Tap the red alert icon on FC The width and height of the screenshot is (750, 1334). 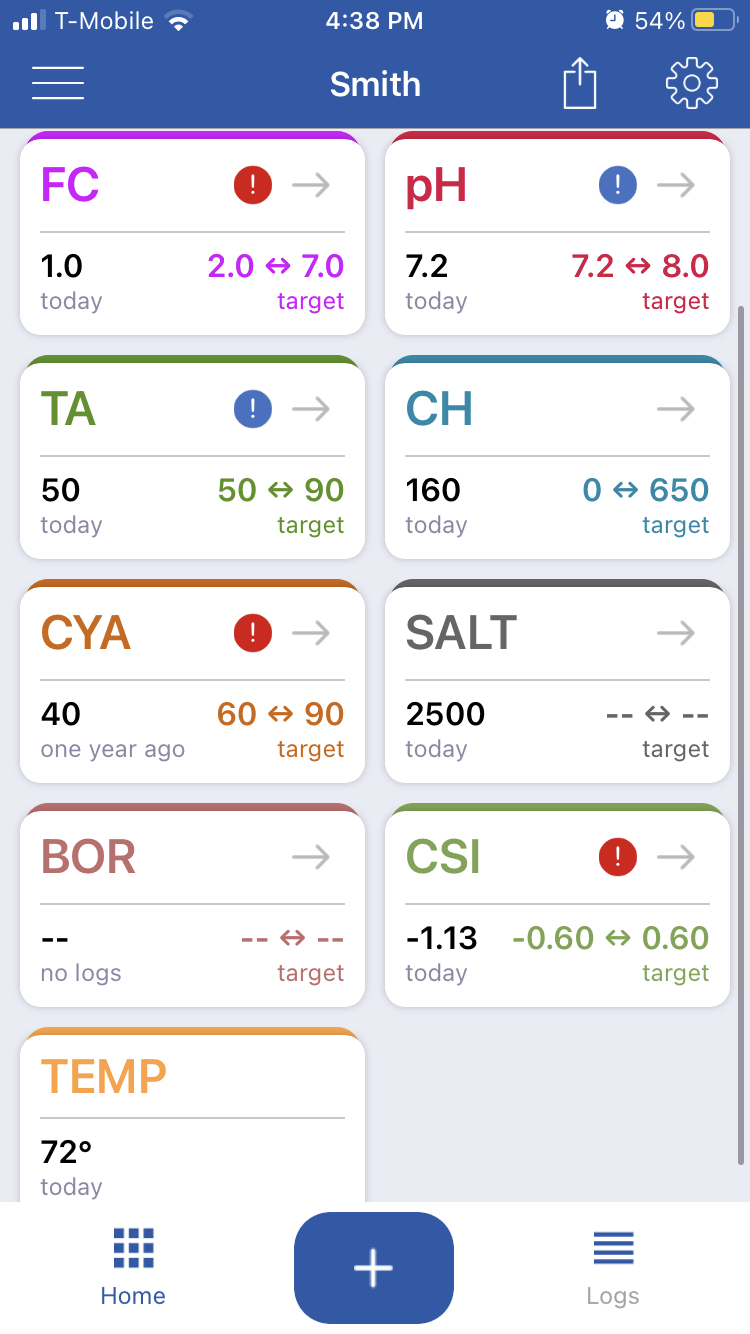(x=253, y=185)
